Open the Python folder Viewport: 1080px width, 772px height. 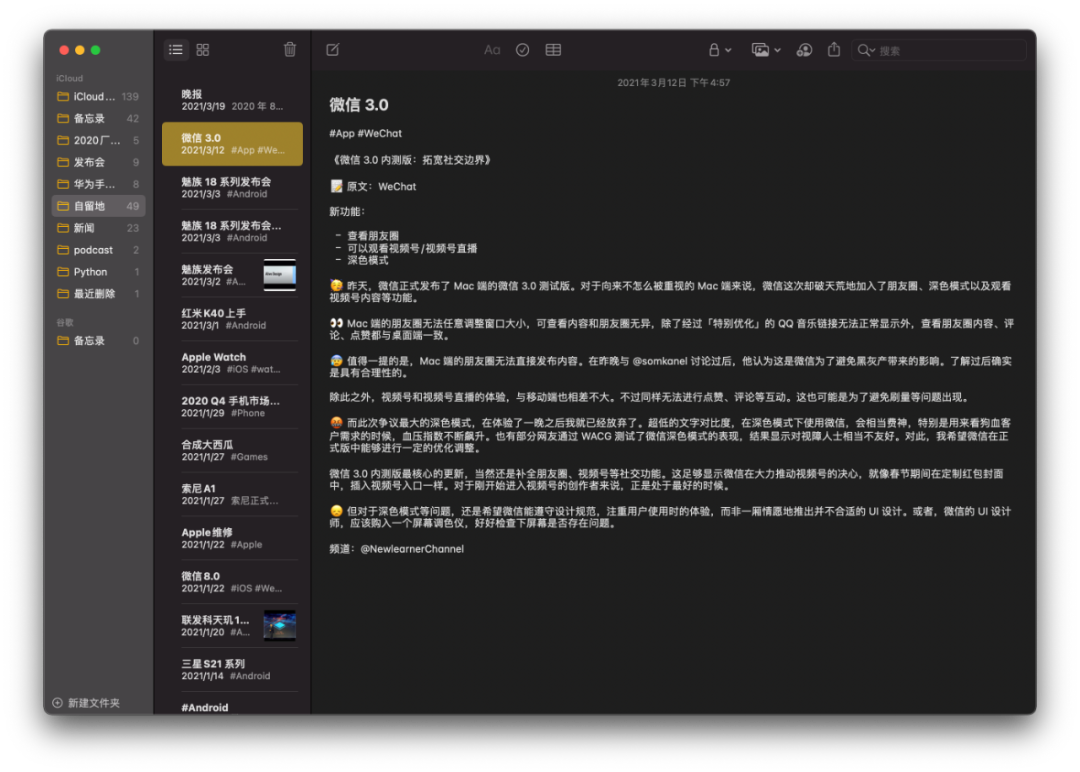(98, 272)
